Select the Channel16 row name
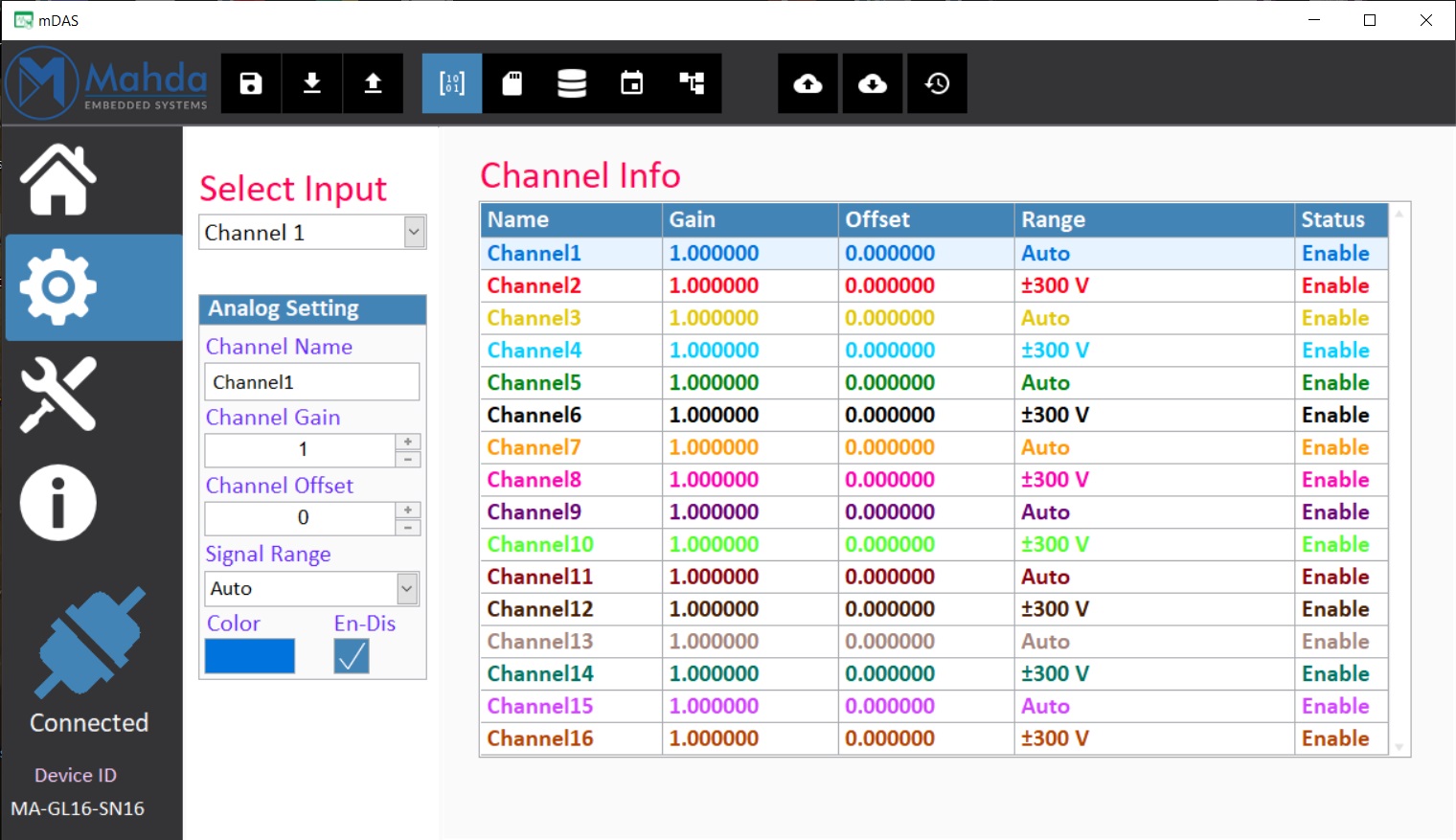 540,738
